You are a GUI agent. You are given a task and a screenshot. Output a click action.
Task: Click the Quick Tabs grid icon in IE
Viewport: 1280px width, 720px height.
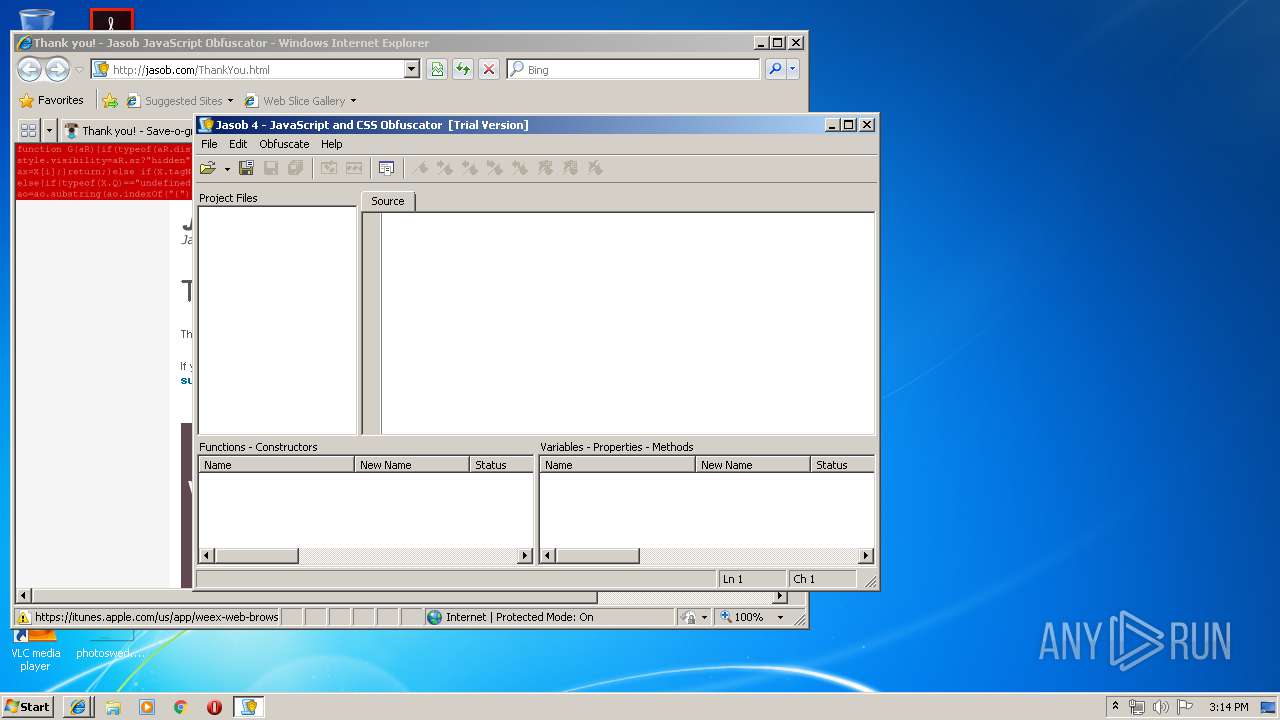(x=28, y=130)
